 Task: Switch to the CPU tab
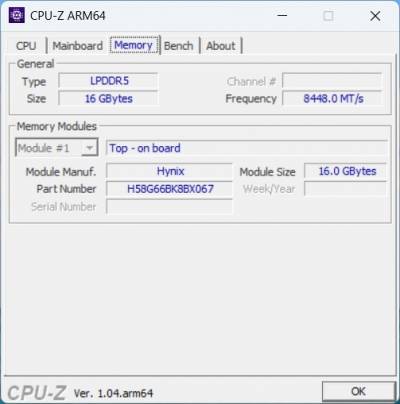tap(26, 46)
